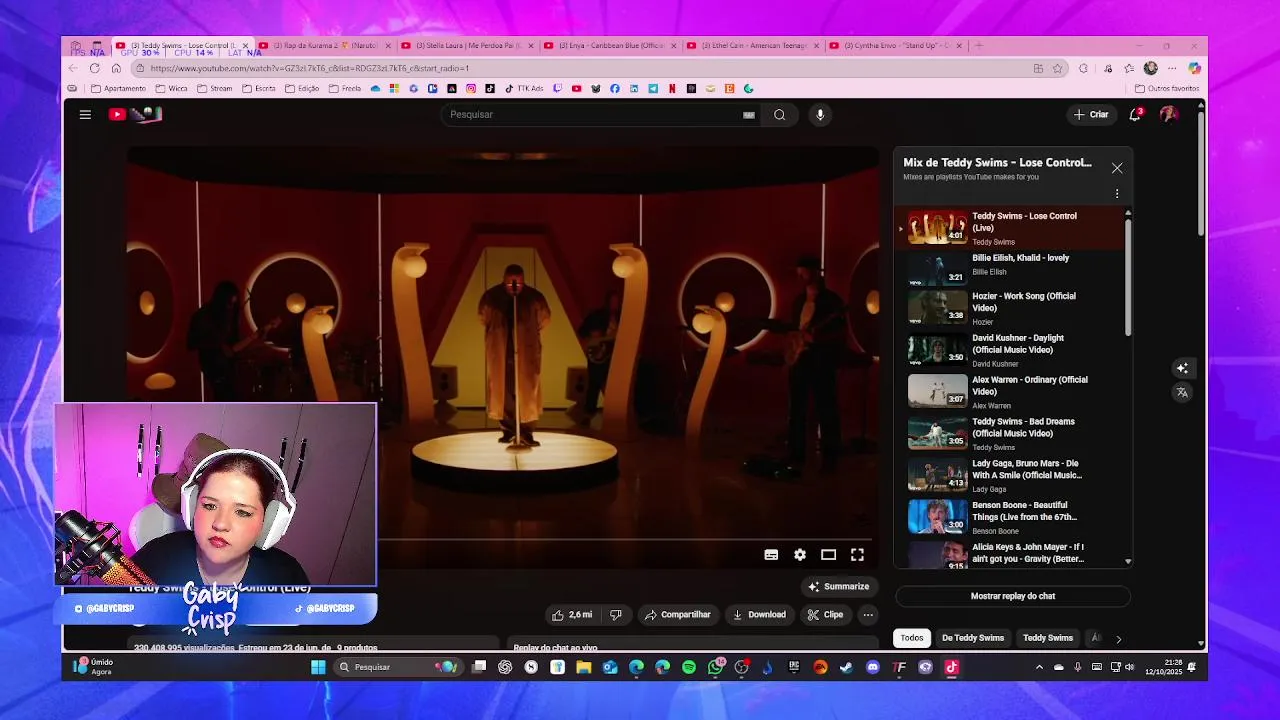Click the Criar button
The height and width of the screenshot is (720, 1280).
[1091, 115]
